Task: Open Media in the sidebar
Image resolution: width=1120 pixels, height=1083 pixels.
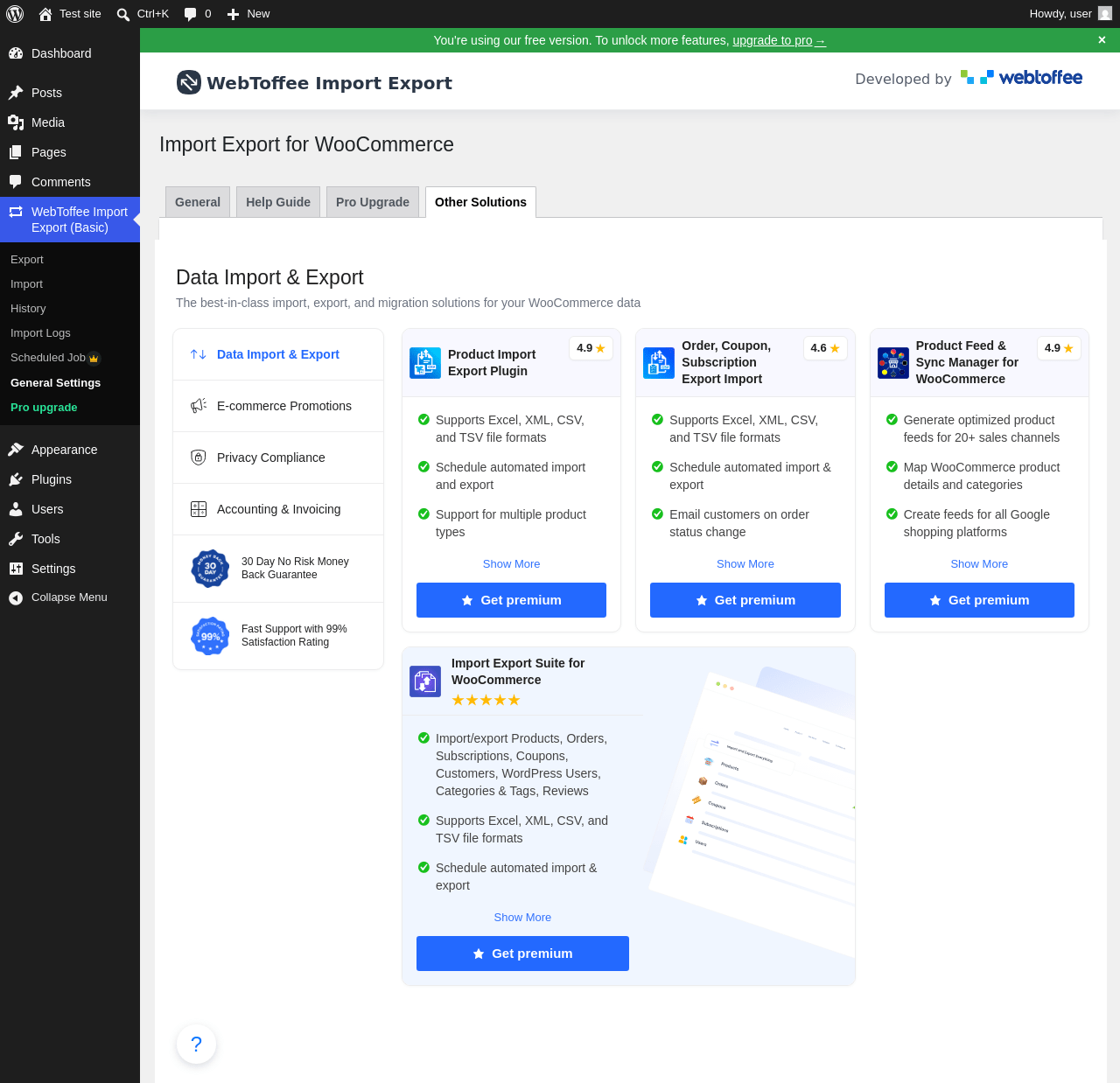Action: pyautogui.click(x=70, y=122)
